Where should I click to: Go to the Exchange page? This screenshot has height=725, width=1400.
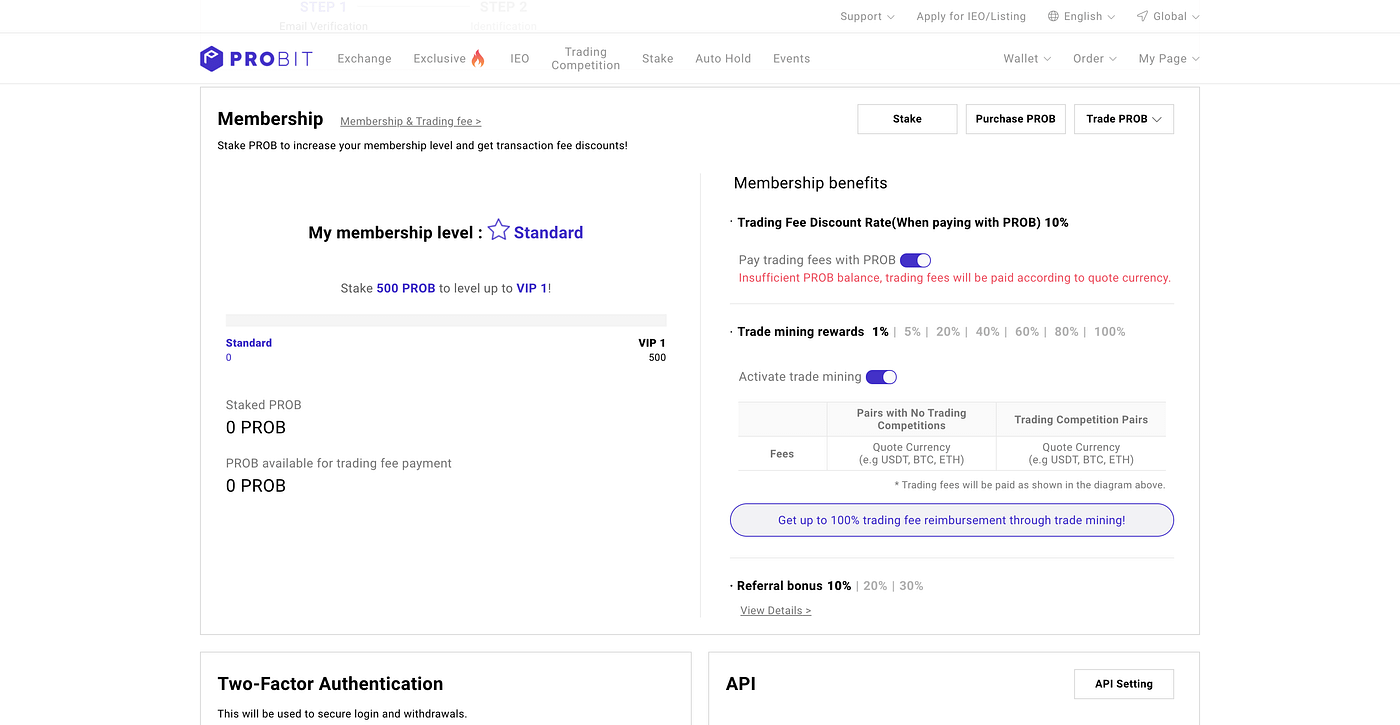click(x=364, y=59)
